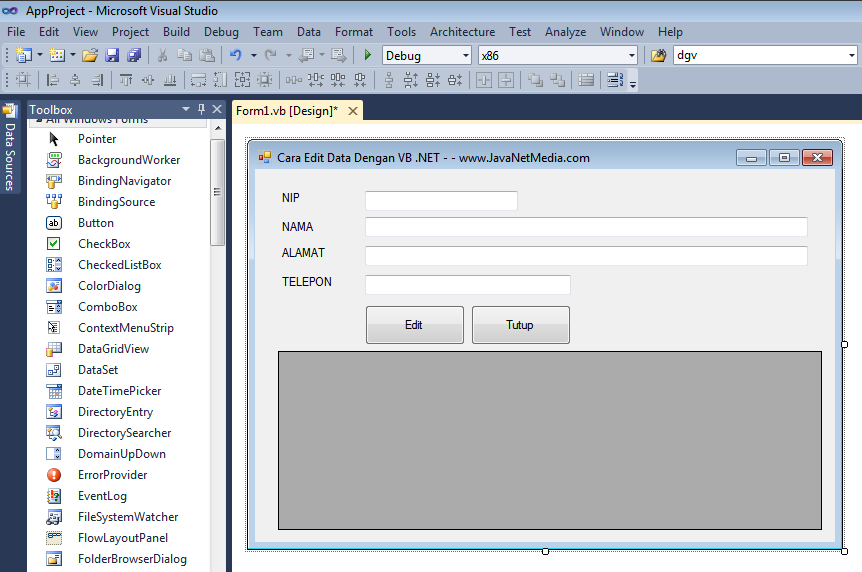Select BindingNavigator in Toolbox
This screenshot has height=572, width=862.
pyautogui.click(x=124, y=181)
